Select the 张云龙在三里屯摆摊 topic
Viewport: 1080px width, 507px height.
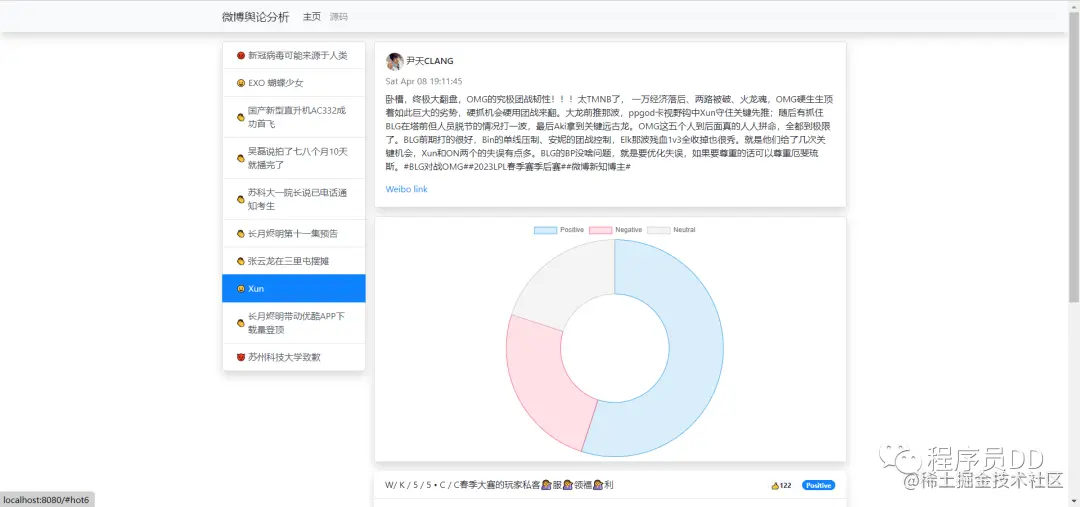[x=293, y=261]
